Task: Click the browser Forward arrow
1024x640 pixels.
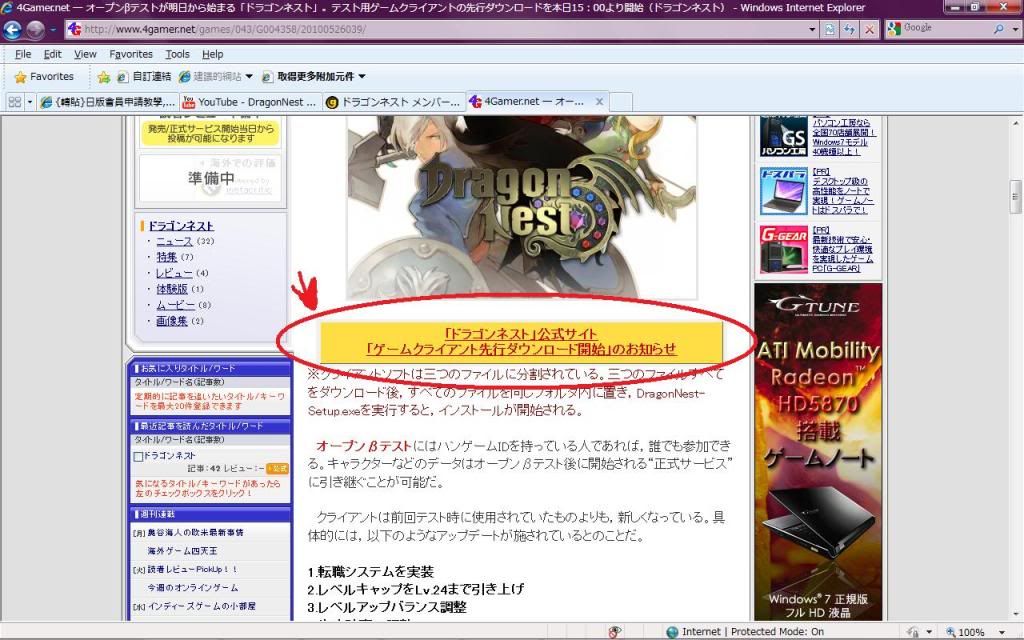Action: tap(36, 29)
